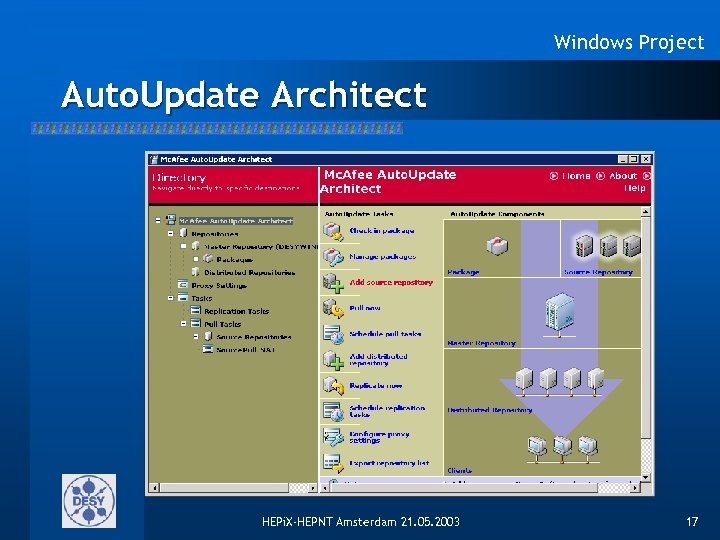Image resolution: width=720 pixels, height=540 pixels.
Task: Click the root McAfee AutoUpdate Architect tree icon
Action: (171, 220)
